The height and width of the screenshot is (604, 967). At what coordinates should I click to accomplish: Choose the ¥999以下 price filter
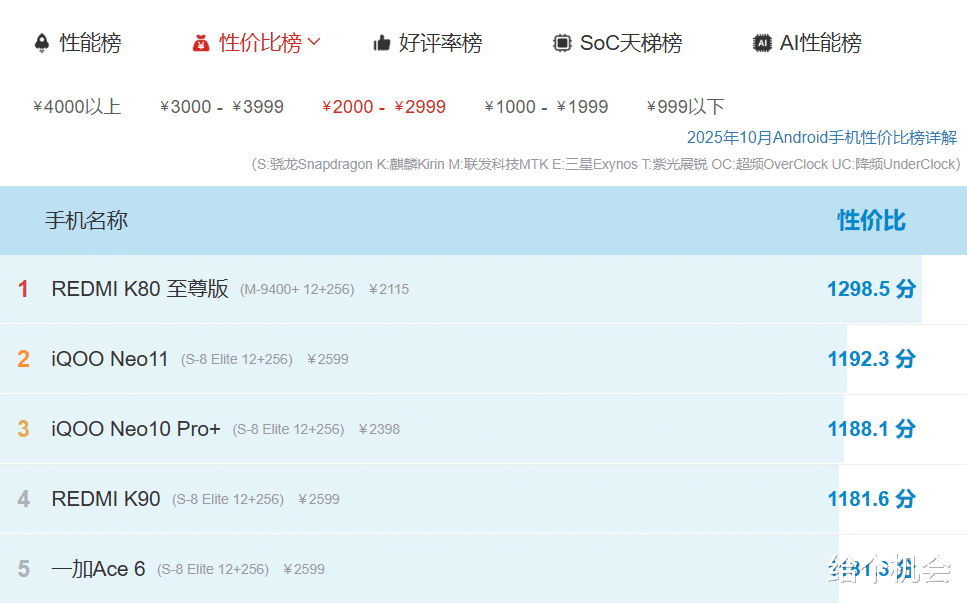[685, 107]
